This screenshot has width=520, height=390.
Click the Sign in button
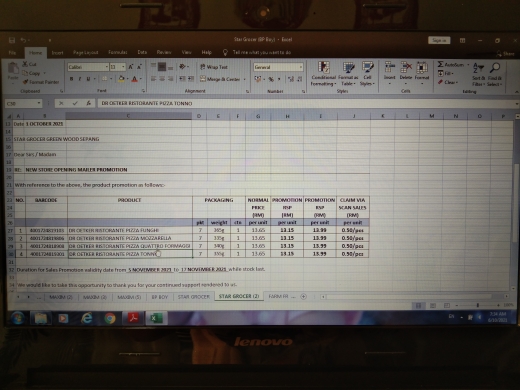point(439,40)
